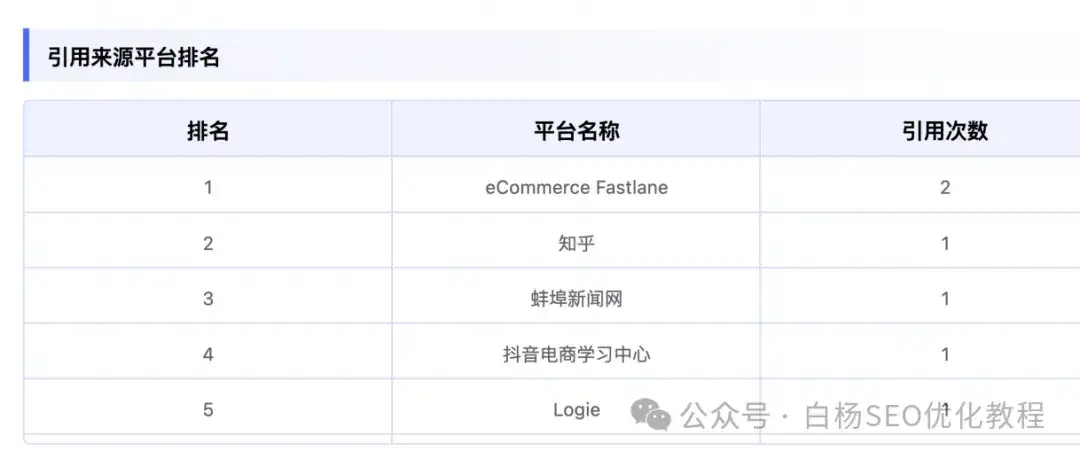Select the Logie platform cell
This screenshot has height=459, width=1080.
click(x=576, y=410)
